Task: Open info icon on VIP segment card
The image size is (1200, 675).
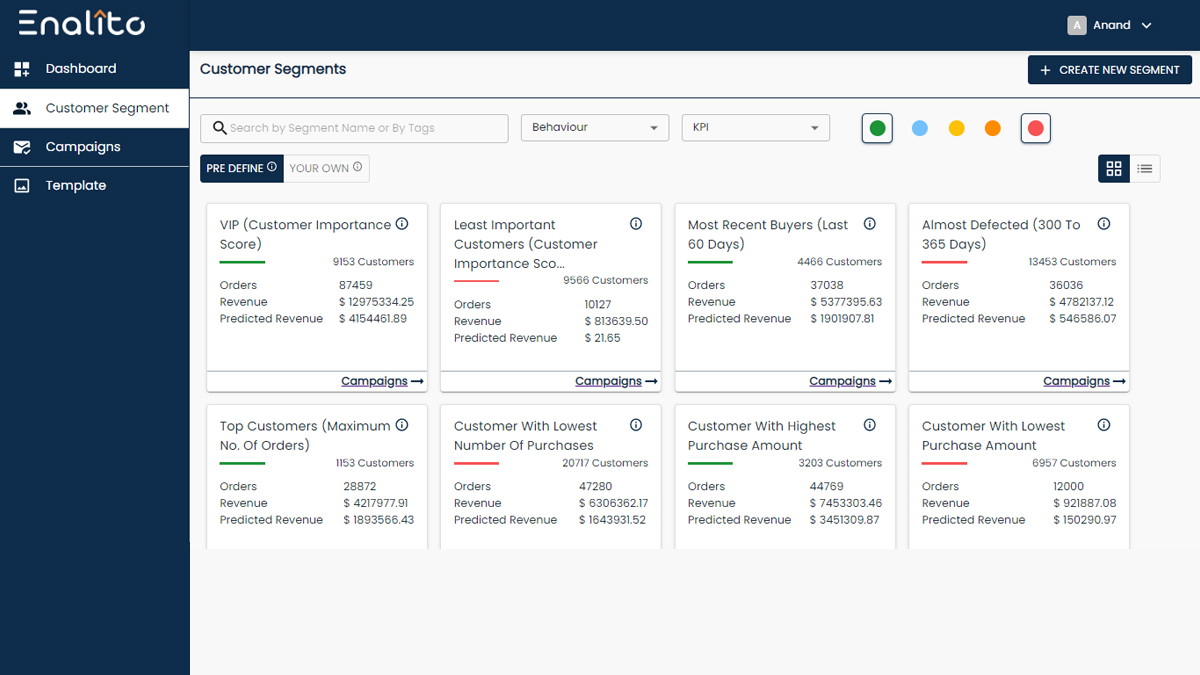Action: 402,224
